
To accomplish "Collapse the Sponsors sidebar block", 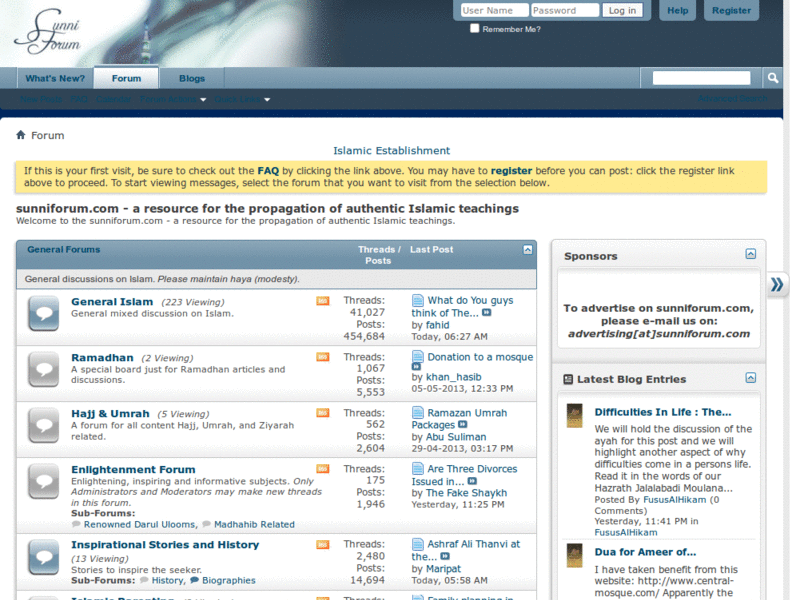I will [x=751, y=254].
